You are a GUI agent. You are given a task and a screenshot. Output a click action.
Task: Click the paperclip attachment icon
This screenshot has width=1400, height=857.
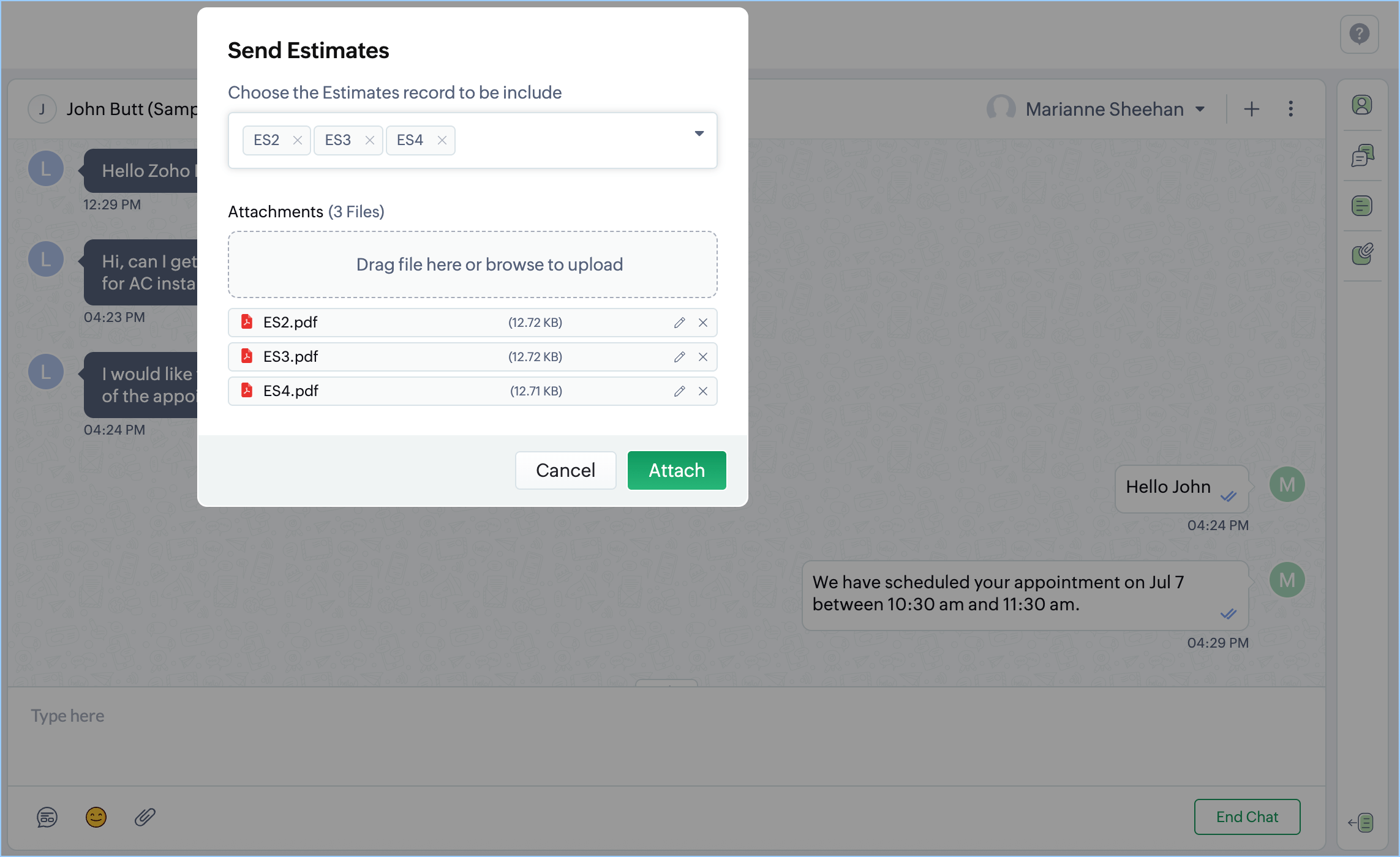click(145, 817)
